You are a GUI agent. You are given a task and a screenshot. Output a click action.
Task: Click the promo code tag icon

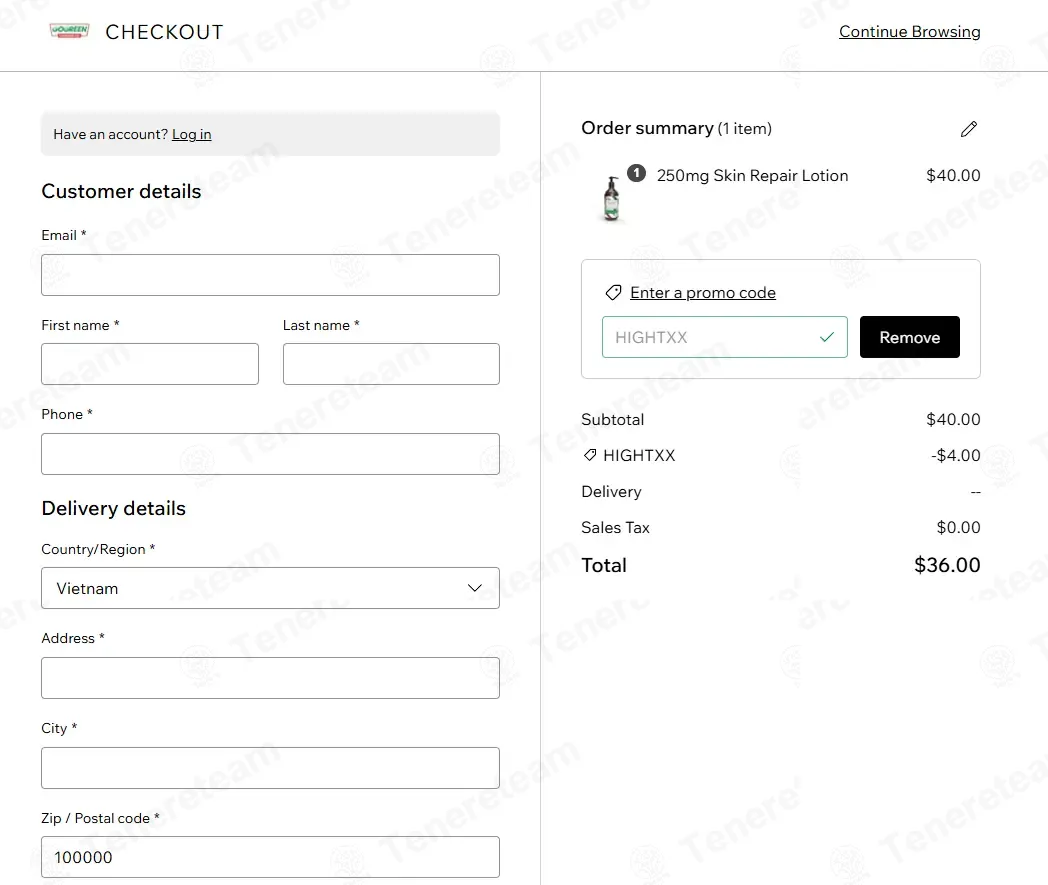coord(613,293)
